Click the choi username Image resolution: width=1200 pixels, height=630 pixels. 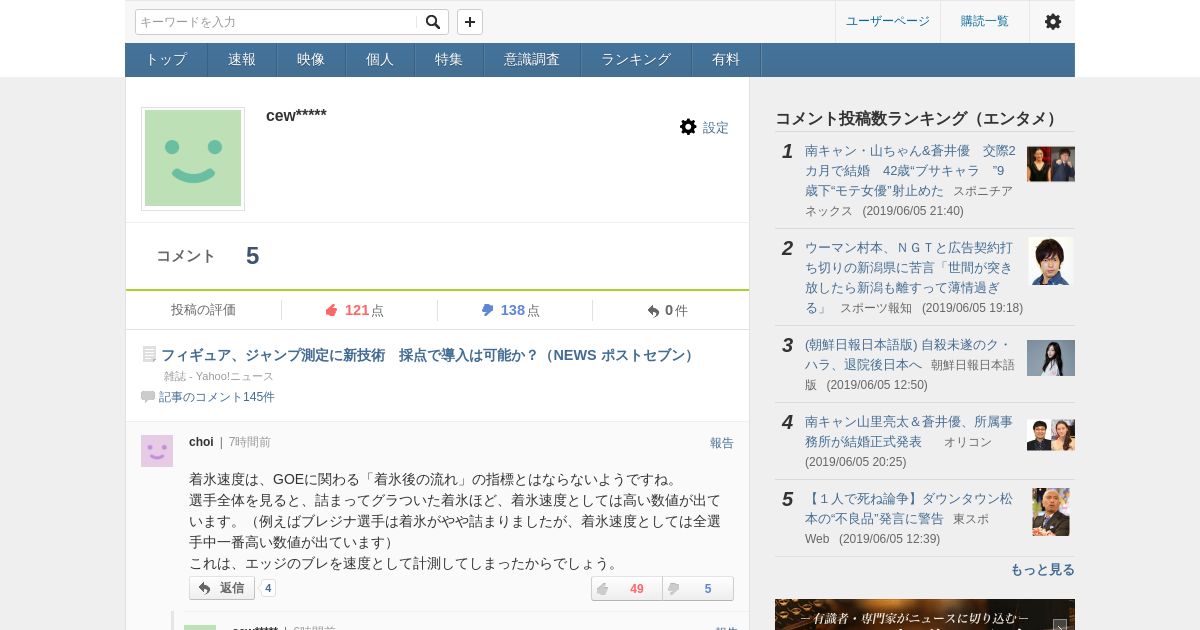[201, 442]
